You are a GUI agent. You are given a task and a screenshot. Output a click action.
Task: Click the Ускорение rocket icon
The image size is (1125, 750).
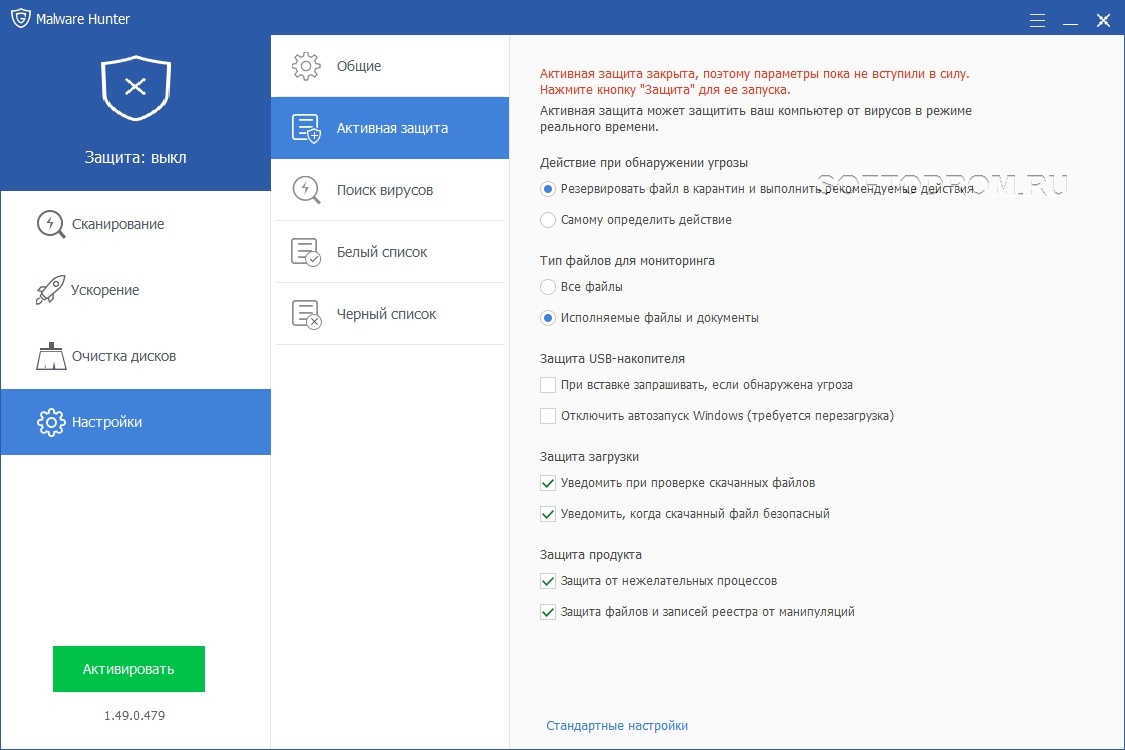click(51, 290)
